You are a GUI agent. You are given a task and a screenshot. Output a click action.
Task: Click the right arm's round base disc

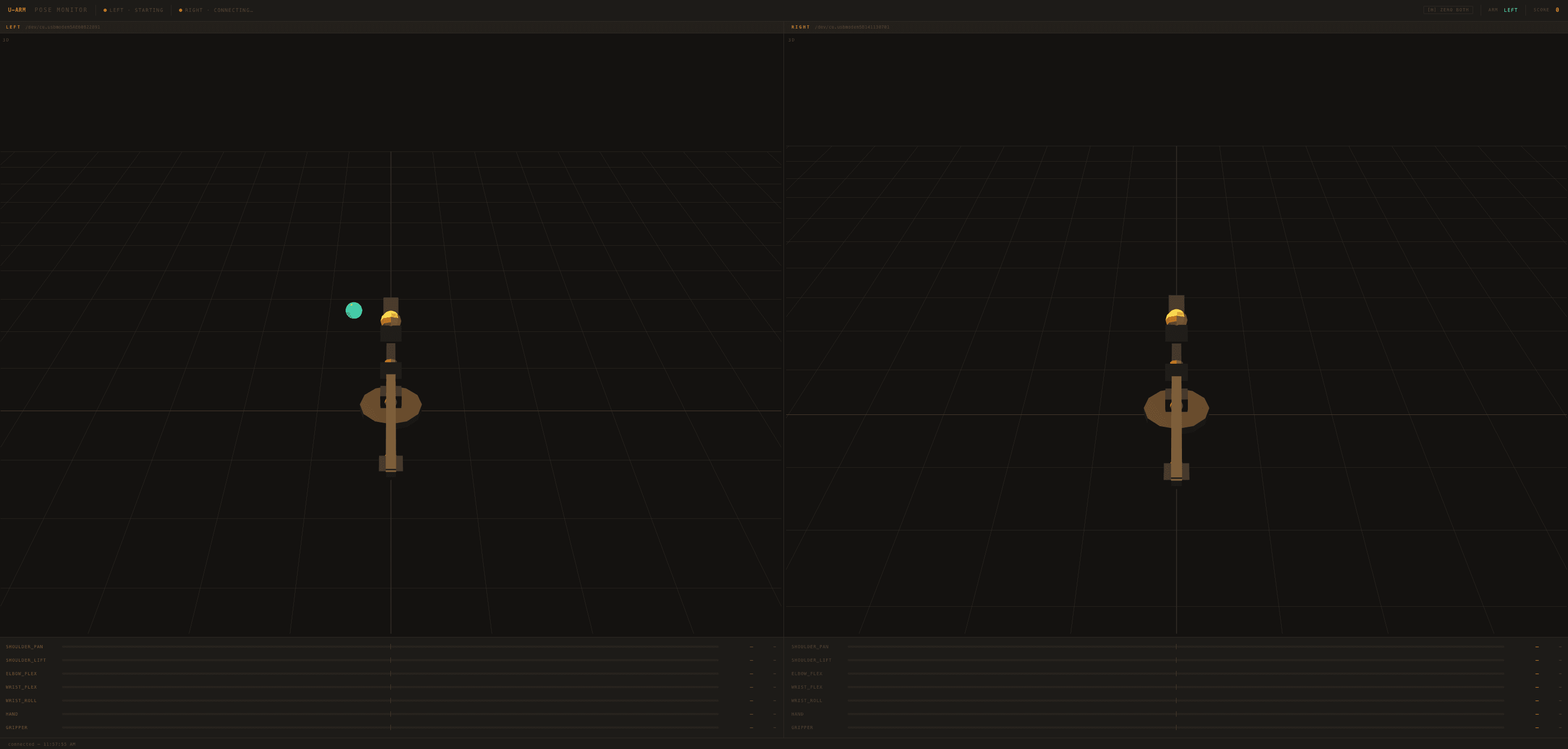[1176, 408]
